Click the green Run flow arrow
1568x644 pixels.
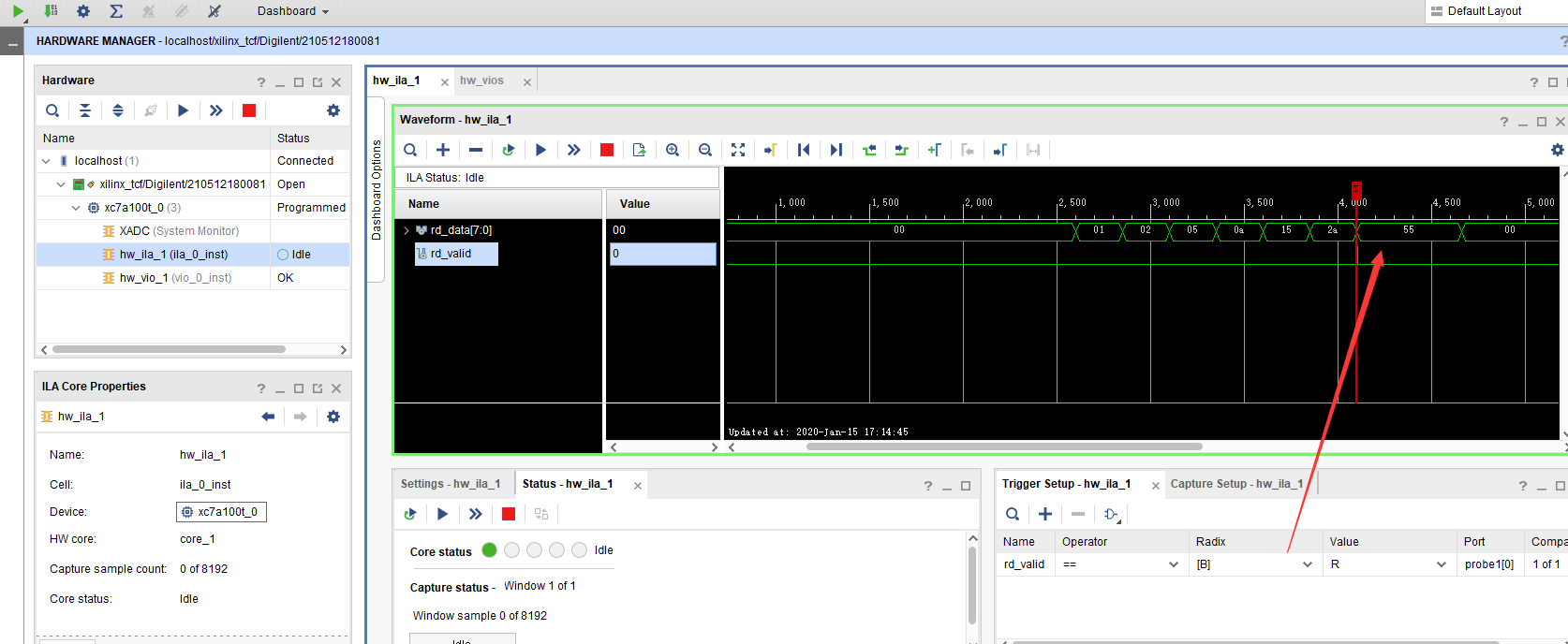tap(18, 11)
